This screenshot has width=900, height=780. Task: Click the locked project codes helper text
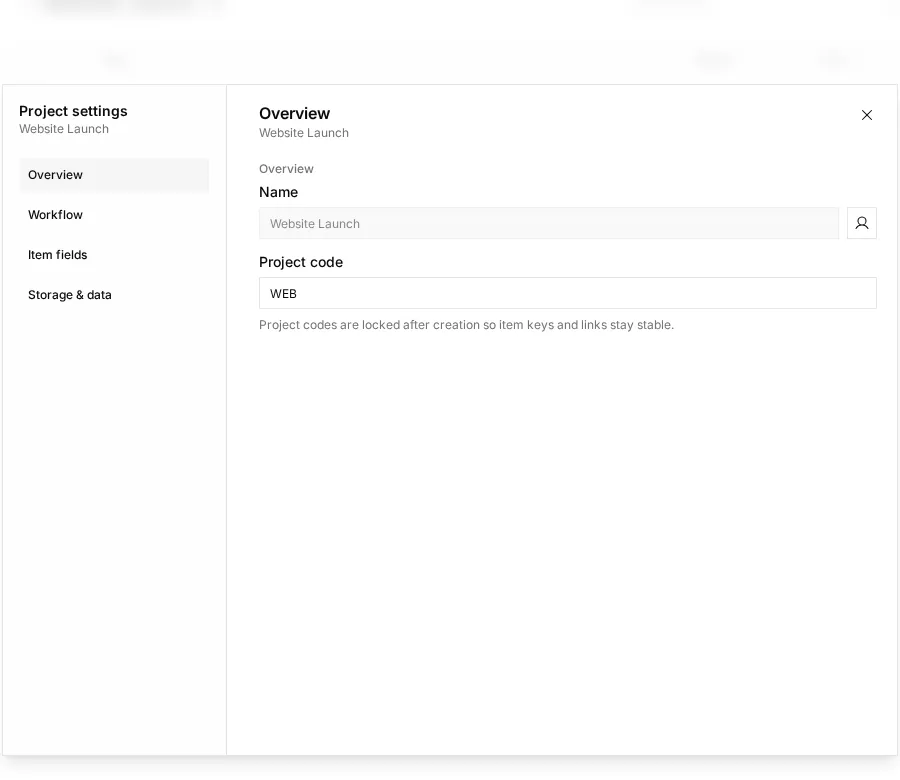466,325
